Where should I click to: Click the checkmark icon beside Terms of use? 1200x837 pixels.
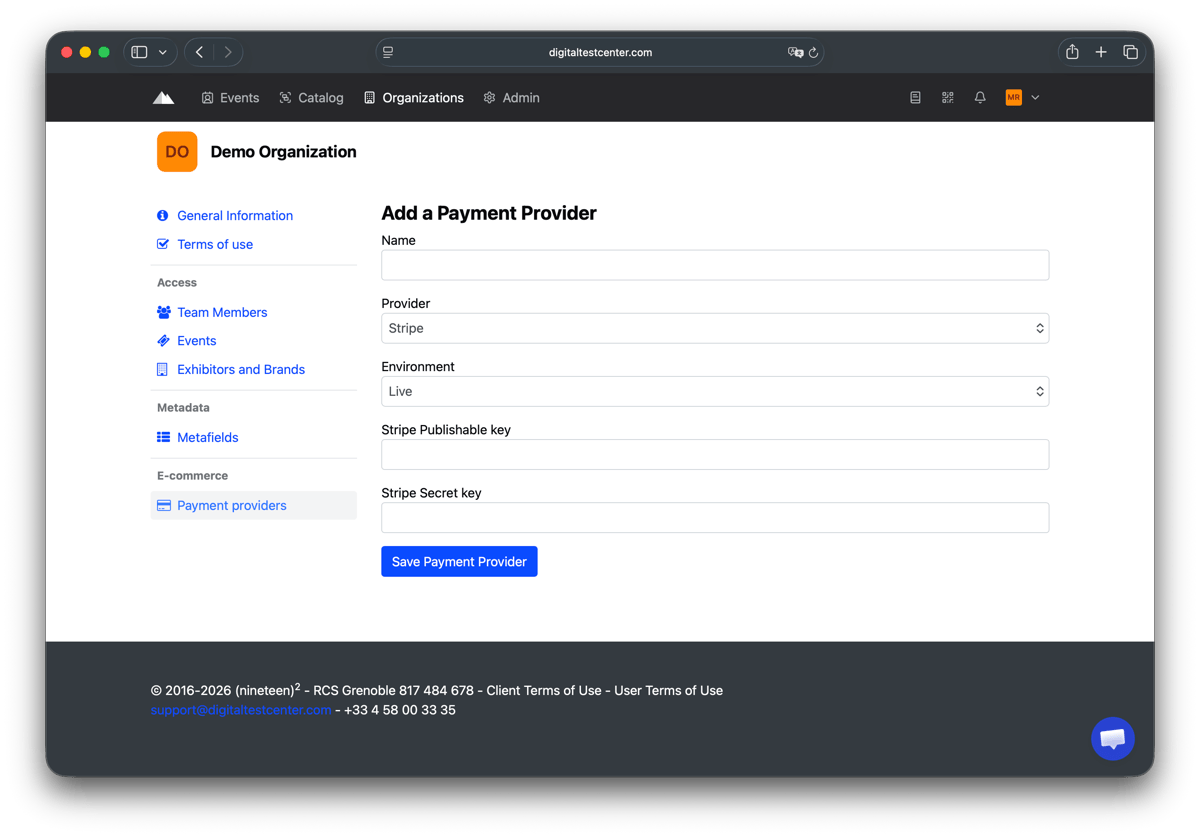click(x=163, y=244)
